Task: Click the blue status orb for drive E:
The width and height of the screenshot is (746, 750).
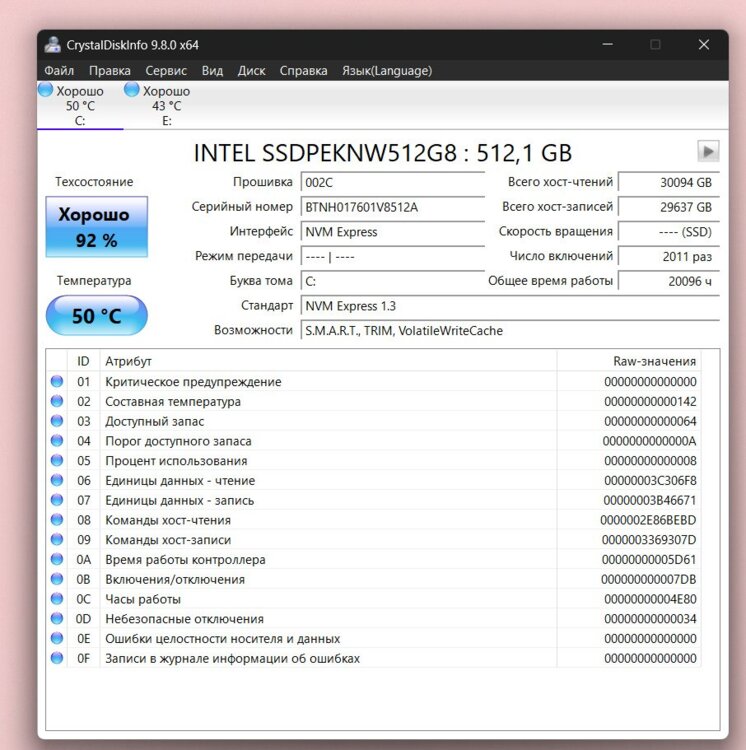Action: (131, 90)
